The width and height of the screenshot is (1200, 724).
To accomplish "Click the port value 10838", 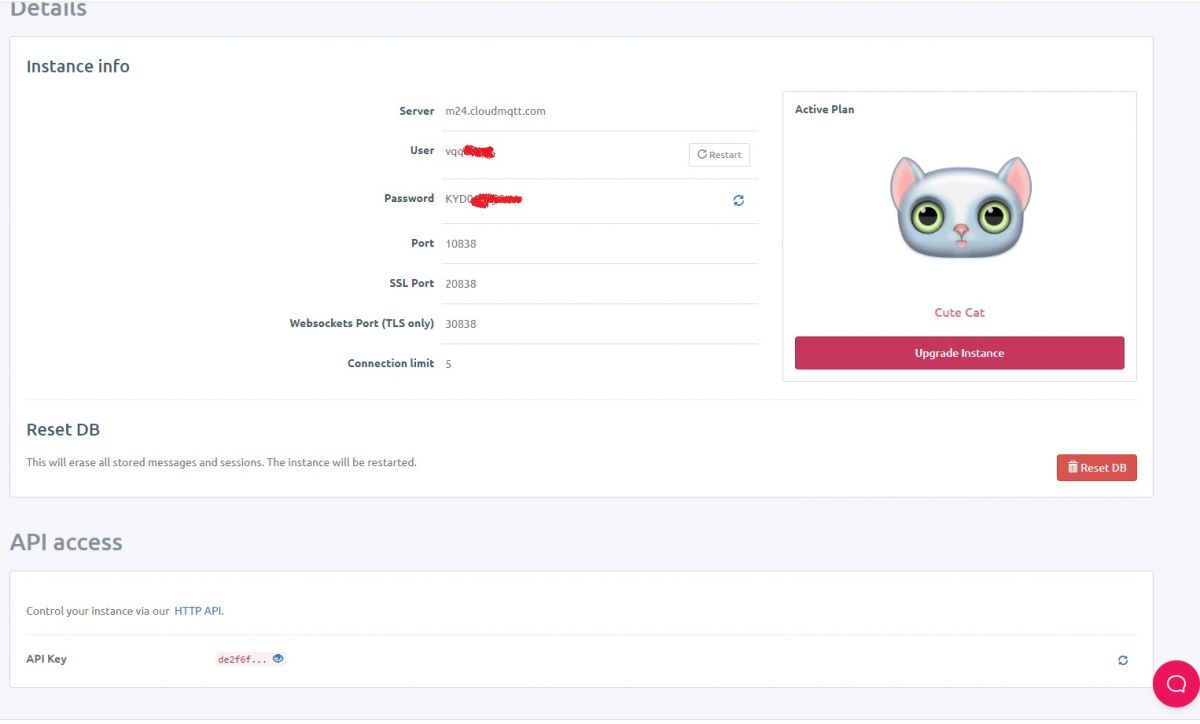I will pyautogui.click(x=460, y=244).
